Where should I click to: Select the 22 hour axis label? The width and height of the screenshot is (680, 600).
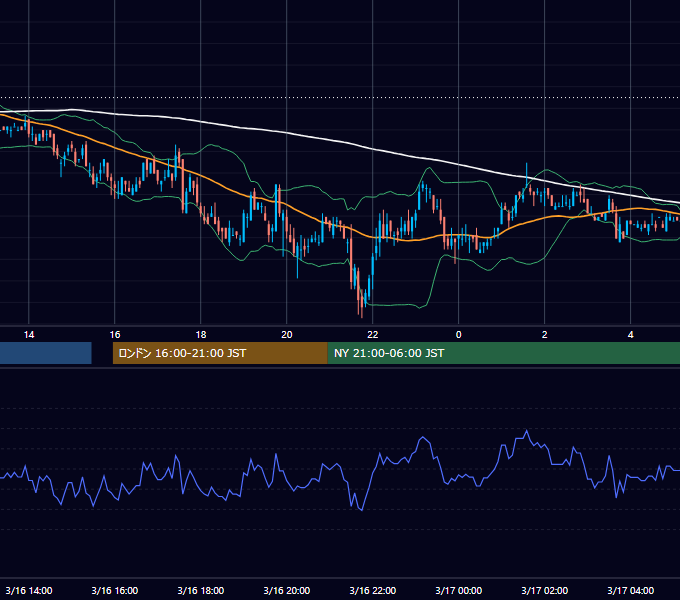[x=373, y=335]
